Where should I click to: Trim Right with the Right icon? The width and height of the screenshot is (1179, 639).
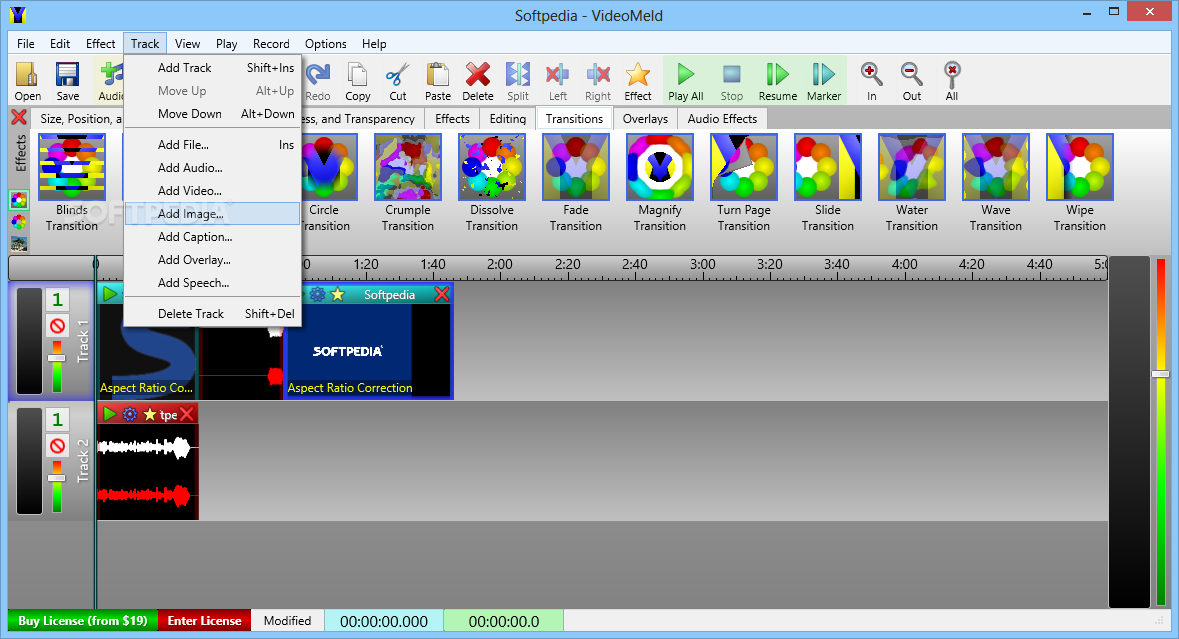pos(598,81)
